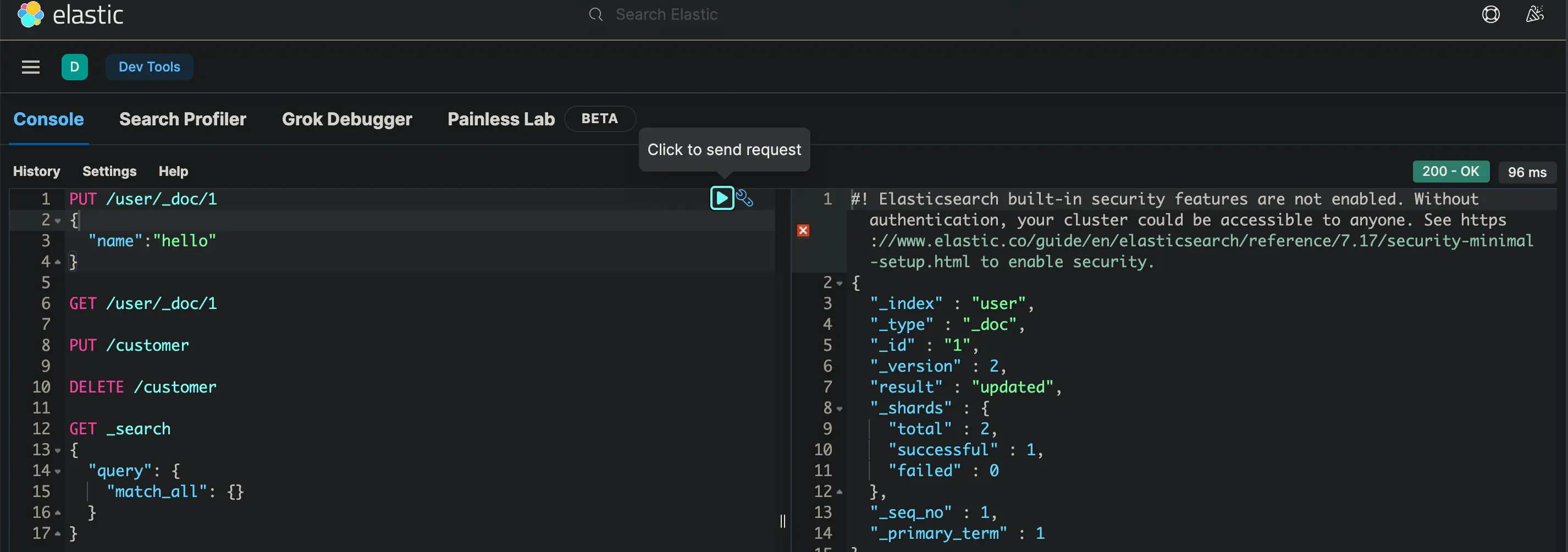Collapse the _search body at line 13
This screenshot has height=552, width=1568.
58,450
